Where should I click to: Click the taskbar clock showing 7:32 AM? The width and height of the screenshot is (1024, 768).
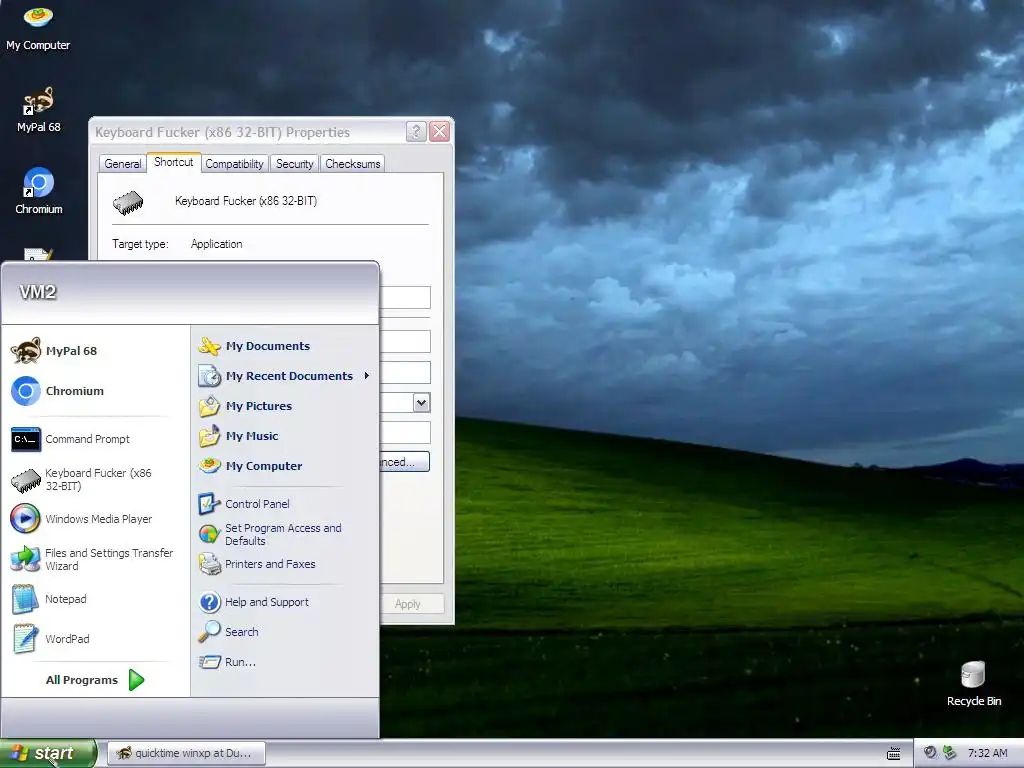click(x=987, y=754)
